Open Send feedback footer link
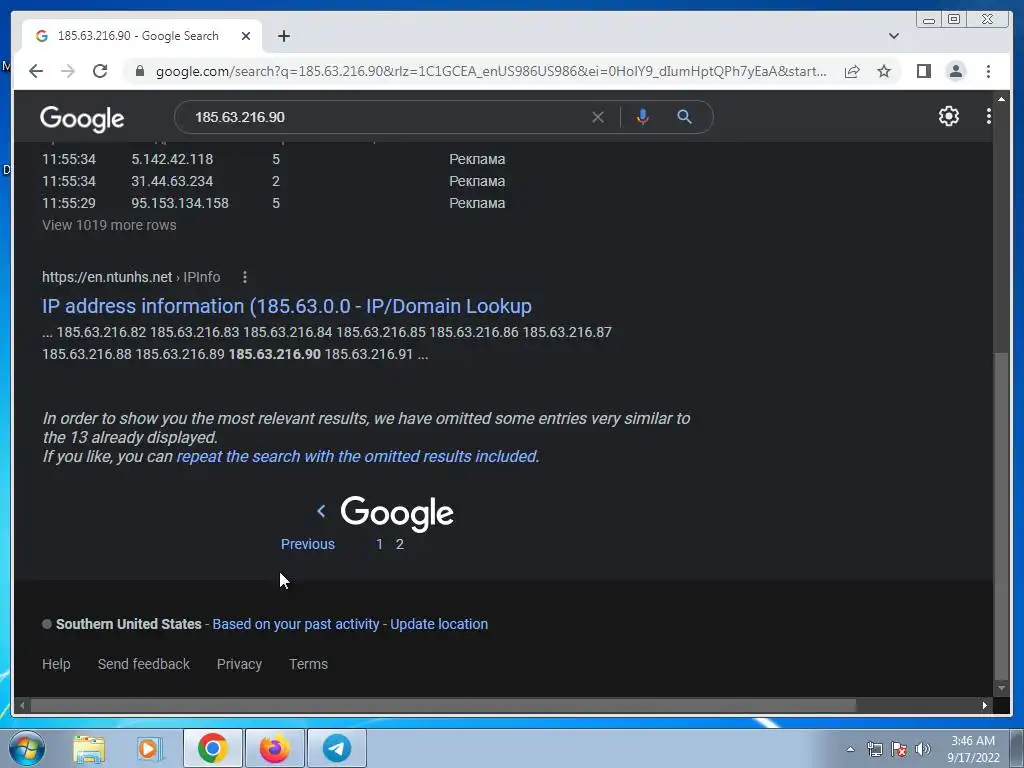The image size is (1024, 768). [x=144, y=664]
